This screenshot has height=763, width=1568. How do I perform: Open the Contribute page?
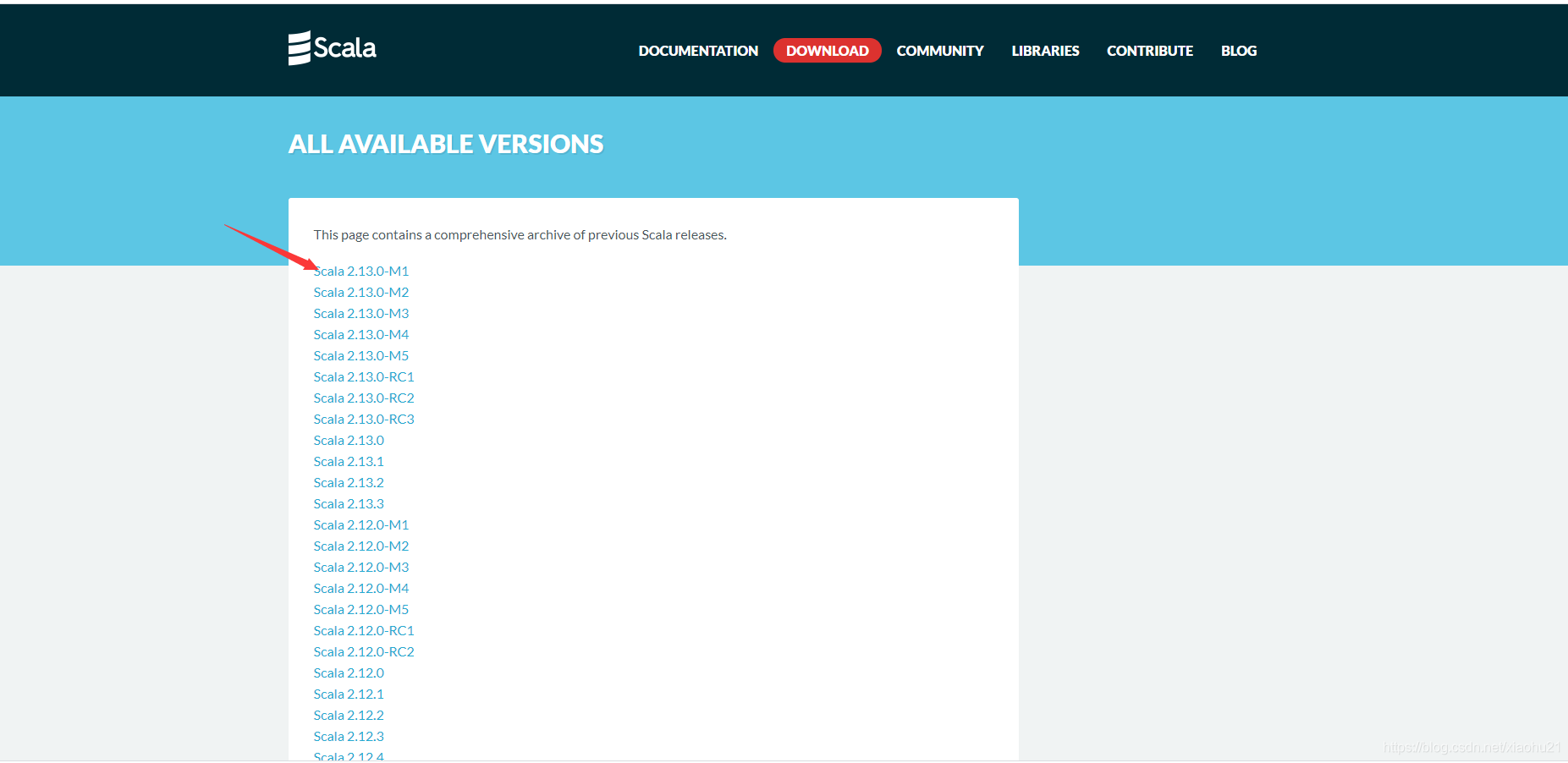click(x=1150, y=51)
